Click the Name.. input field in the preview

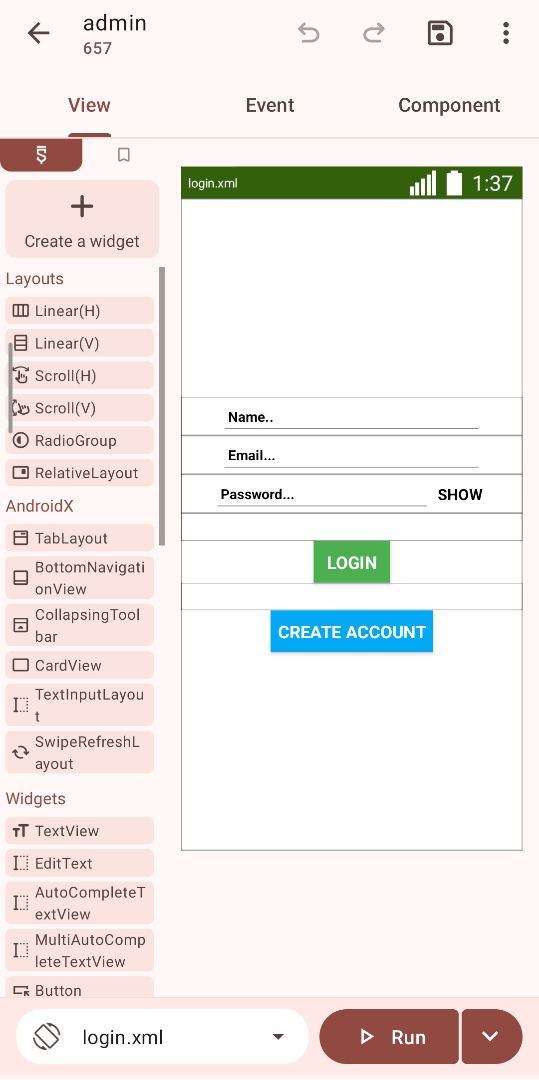point(351,417)
